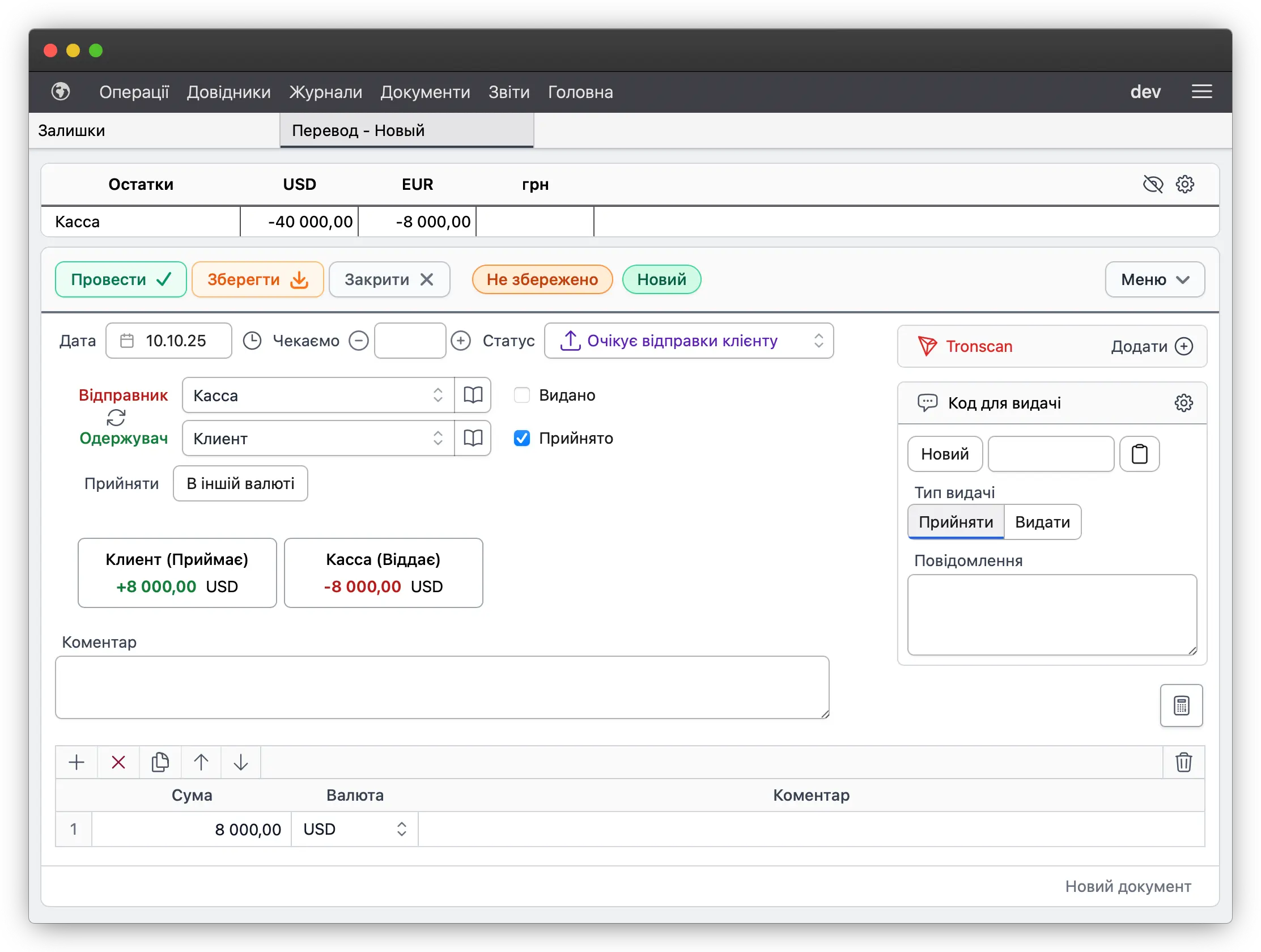Uncheck the Прийнято checkbox
The height and width of the screenshot is (952, 1261).
click(521, 438)
